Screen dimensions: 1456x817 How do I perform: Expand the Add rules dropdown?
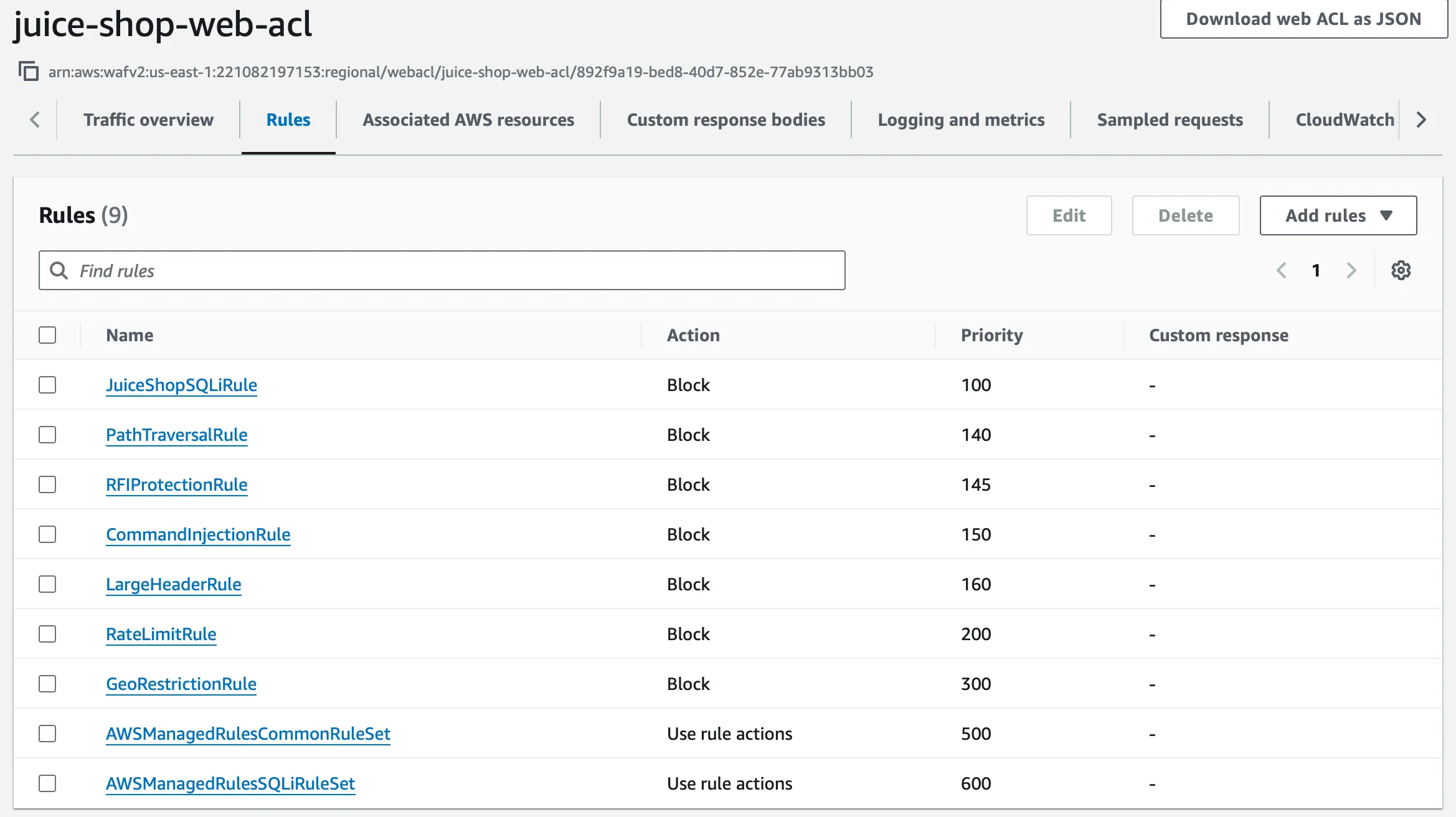click(x=1338, y=215)
